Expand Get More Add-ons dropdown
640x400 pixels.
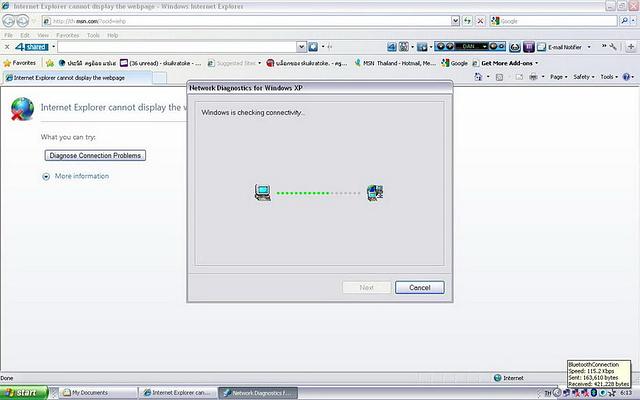click(536, 63)
